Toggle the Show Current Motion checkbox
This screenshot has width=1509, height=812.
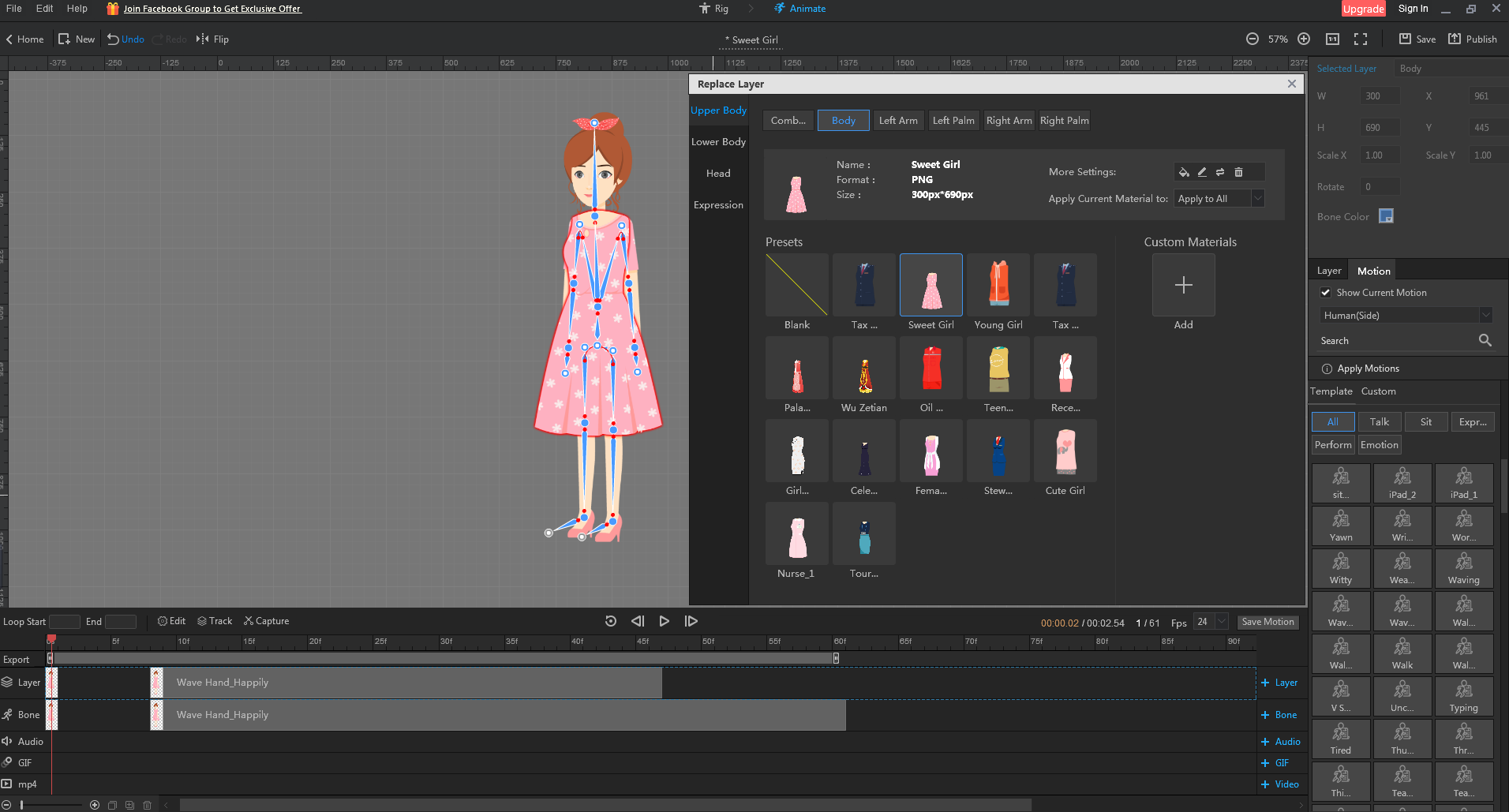point(1326,293)
